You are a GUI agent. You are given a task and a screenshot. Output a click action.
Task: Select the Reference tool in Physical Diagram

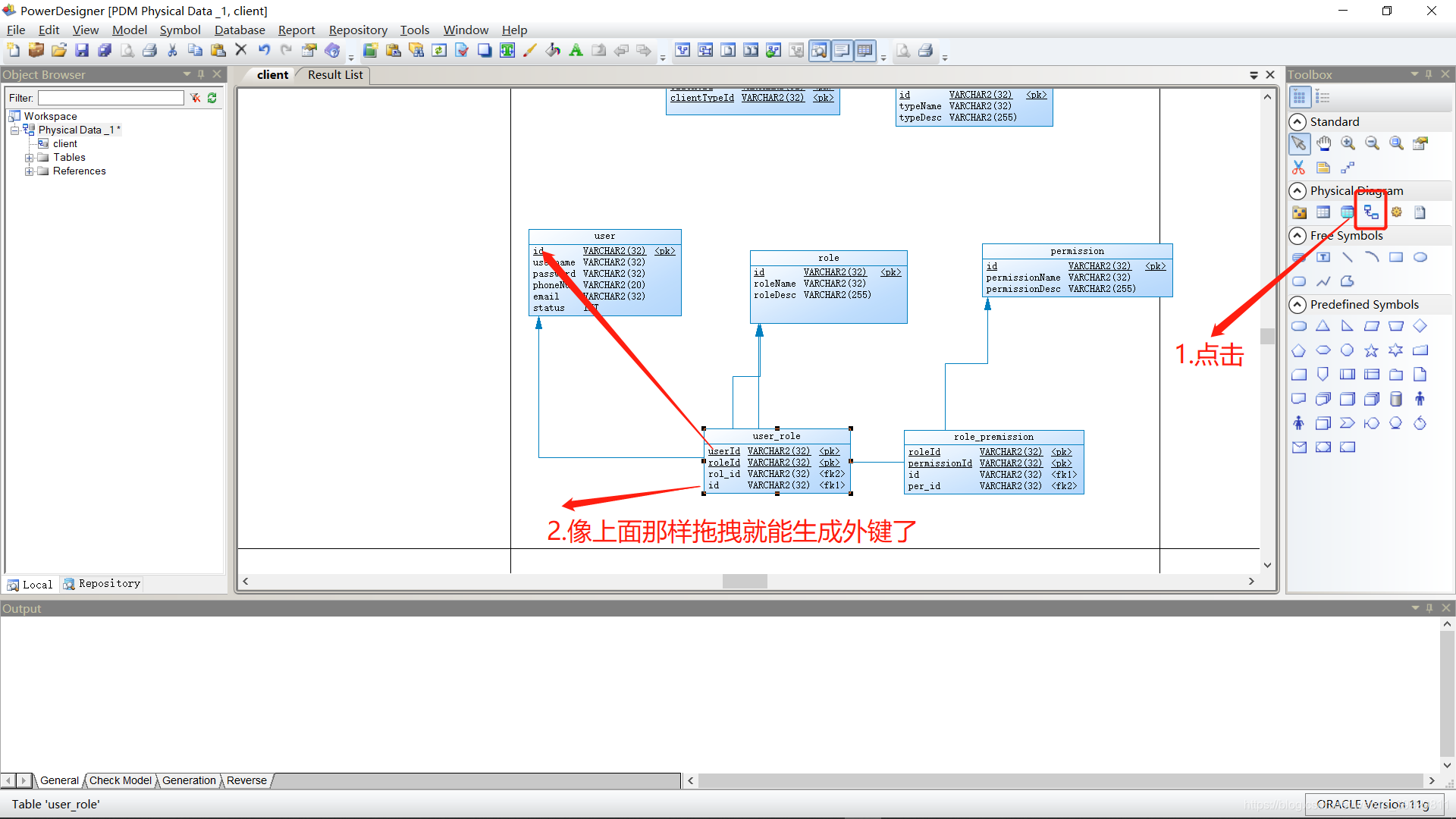coord(1371,212)
